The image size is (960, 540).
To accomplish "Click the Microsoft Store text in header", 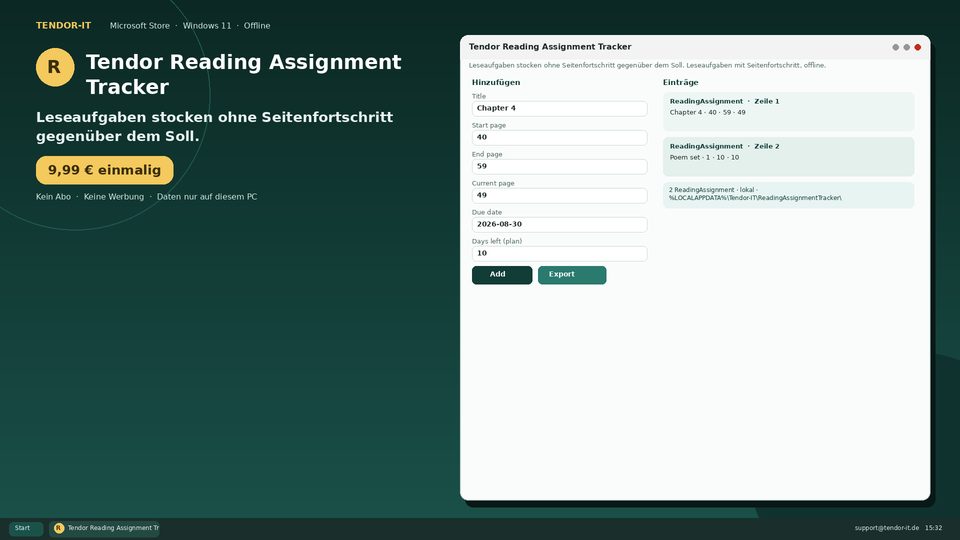I will click(x=140, y=26).
